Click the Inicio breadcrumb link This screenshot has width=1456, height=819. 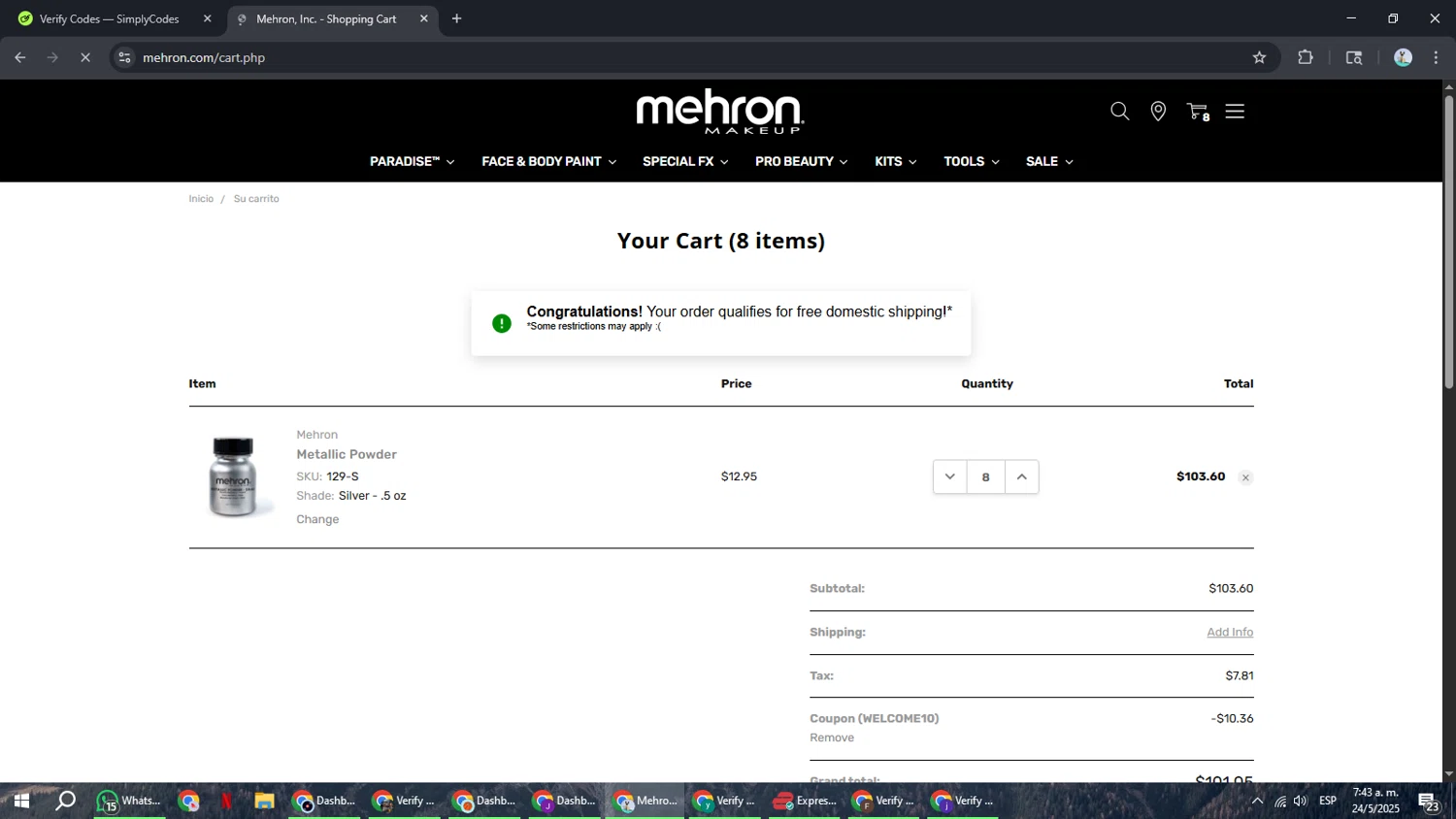[201, 199]
